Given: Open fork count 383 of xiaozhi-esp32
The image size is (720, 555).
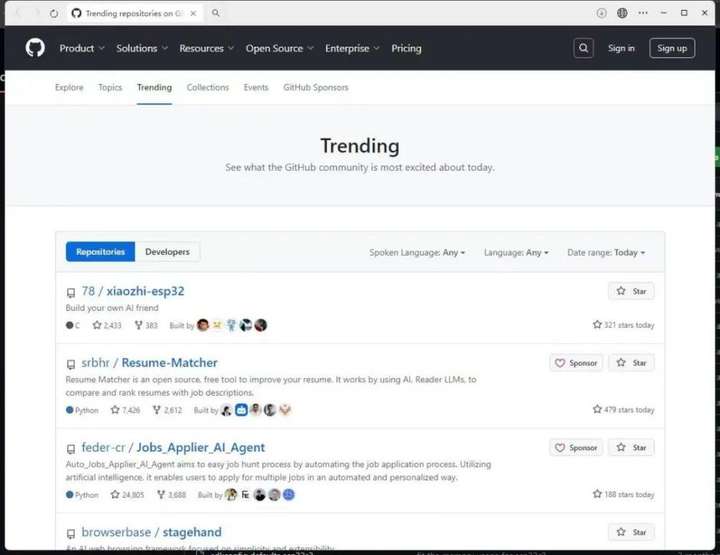Looking at the screenshot, I should pyautogui.click(x=146, y=325).
